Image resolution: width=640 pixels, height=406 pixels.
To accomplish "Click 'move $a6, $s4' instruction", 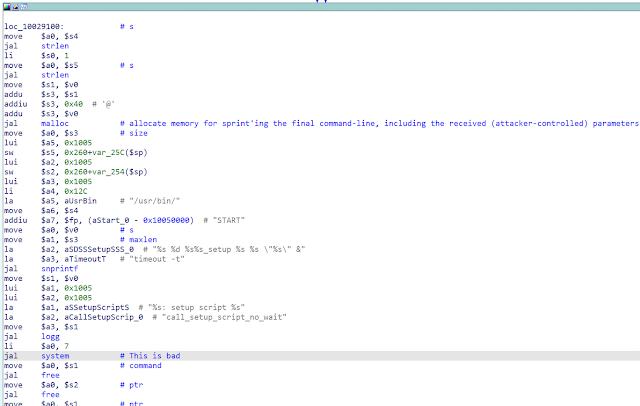I will tap(41, 211).
